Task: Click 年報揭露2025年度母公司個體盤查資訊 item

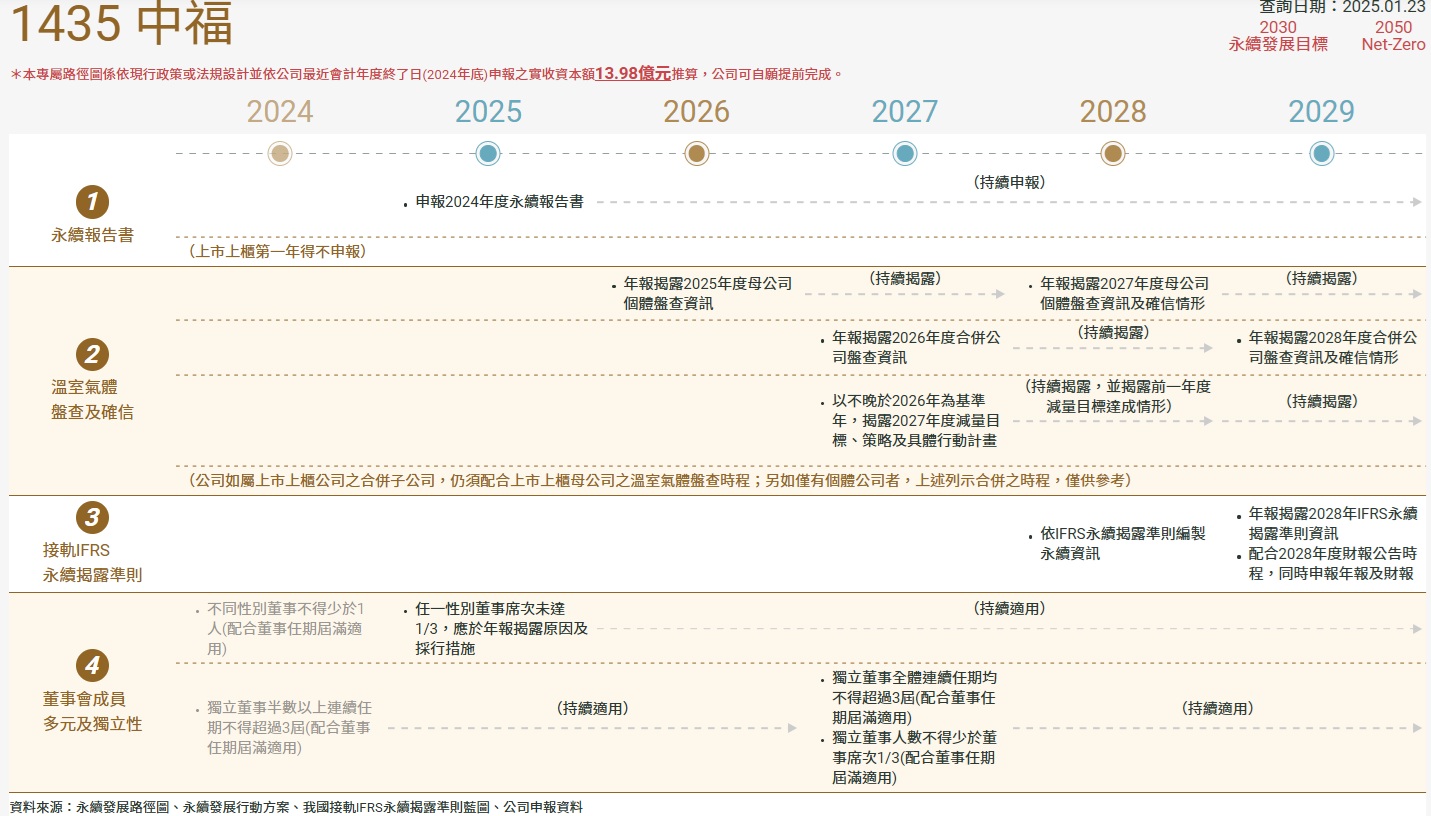Action: [x=707, y=293]
